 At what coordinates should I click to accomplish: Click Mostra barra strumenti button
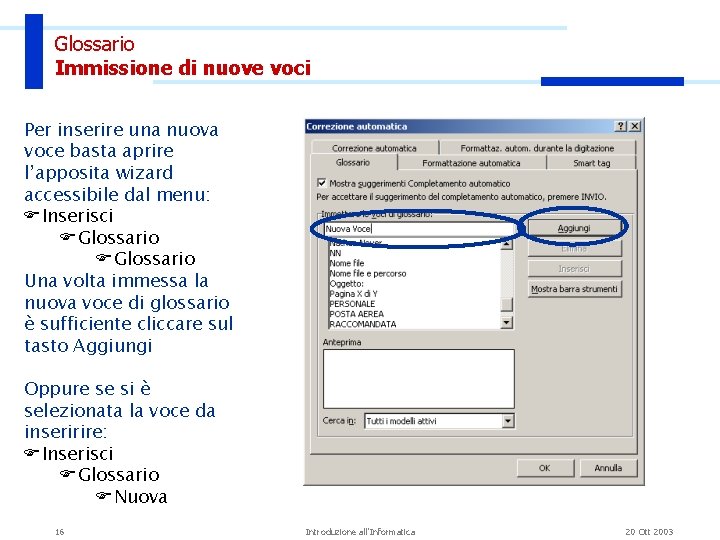point(574,289)
